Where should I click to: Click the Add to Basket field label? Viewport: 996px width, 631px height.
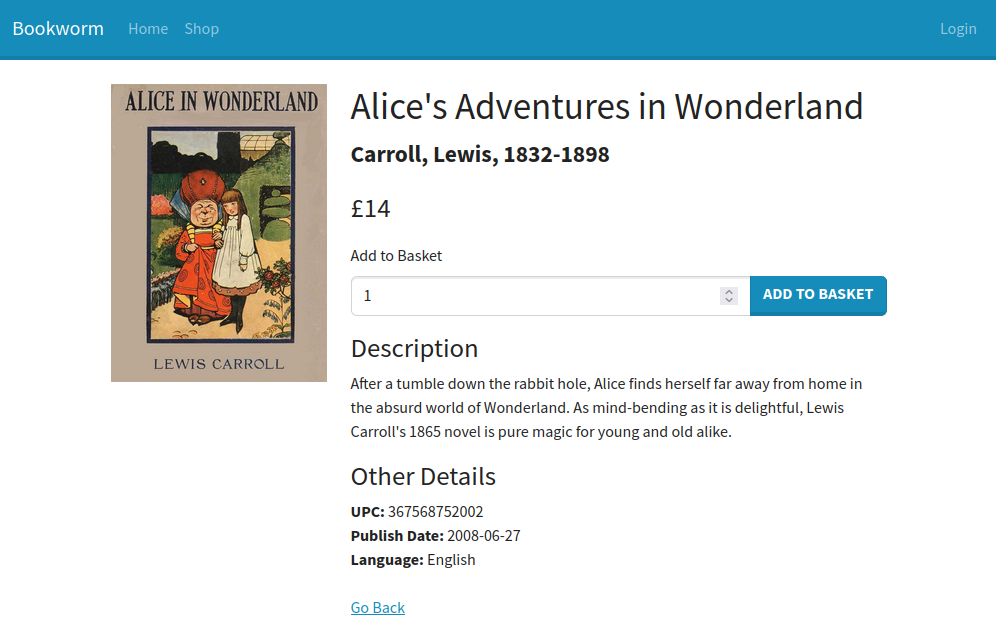(x=396, y=256)
